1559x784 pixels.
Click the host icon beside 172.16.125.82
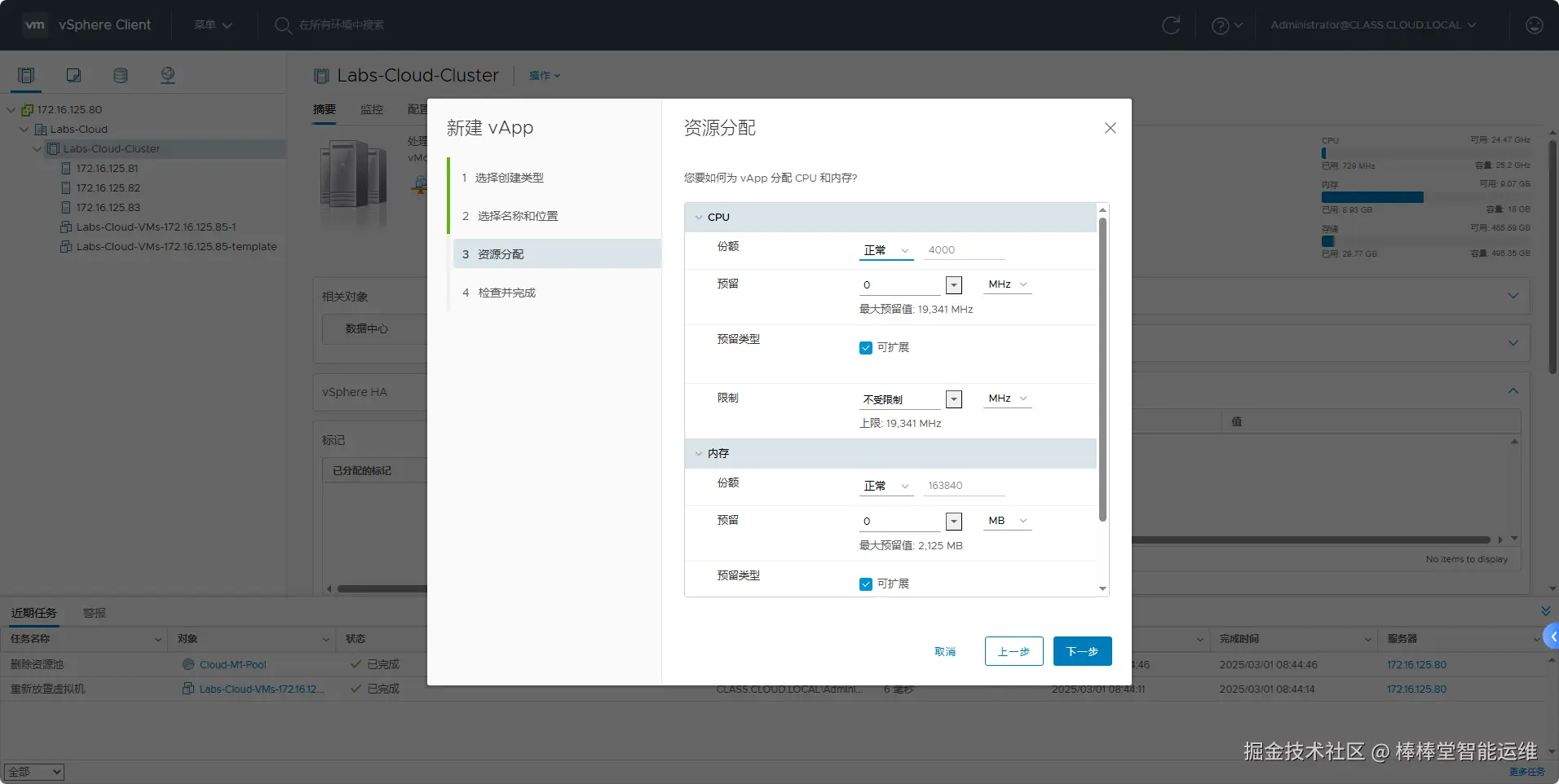(x=67, y=188)
